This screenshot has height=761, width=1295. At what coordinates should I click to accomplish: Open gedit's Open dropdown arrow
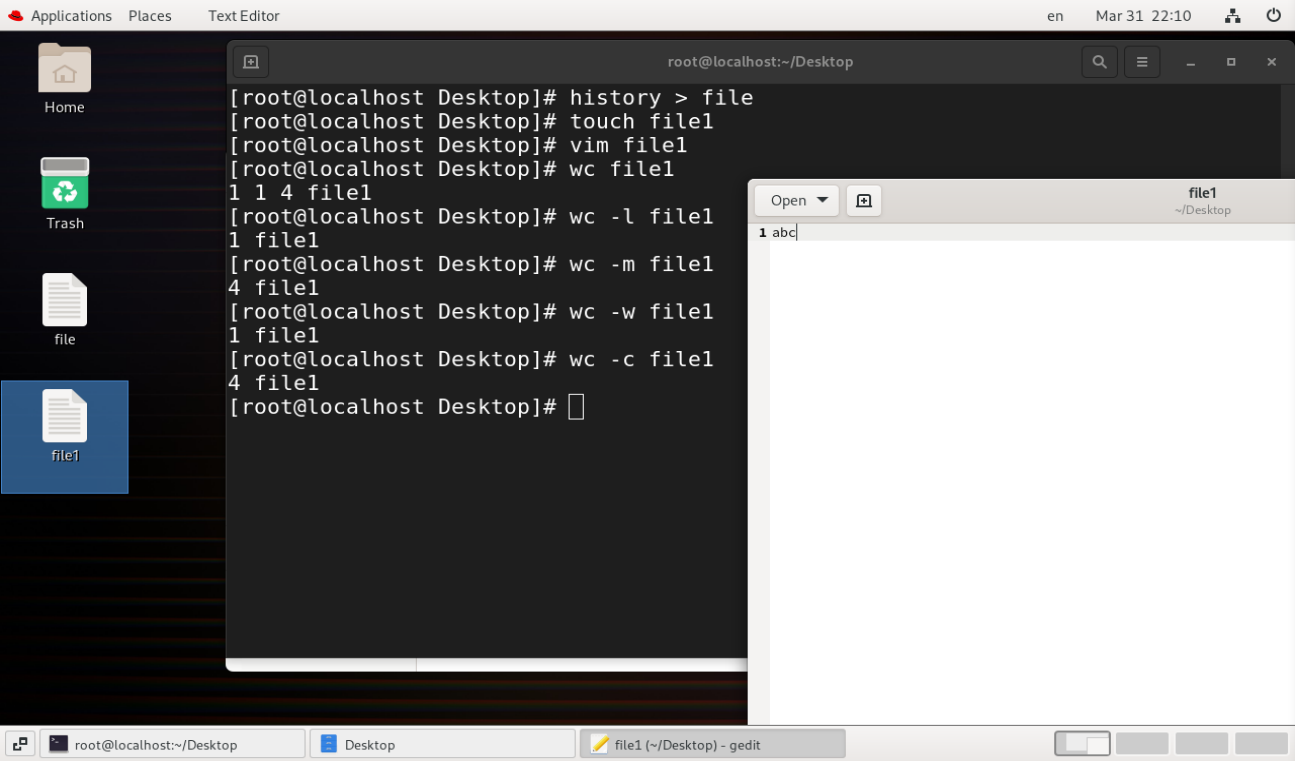point(822,200)
